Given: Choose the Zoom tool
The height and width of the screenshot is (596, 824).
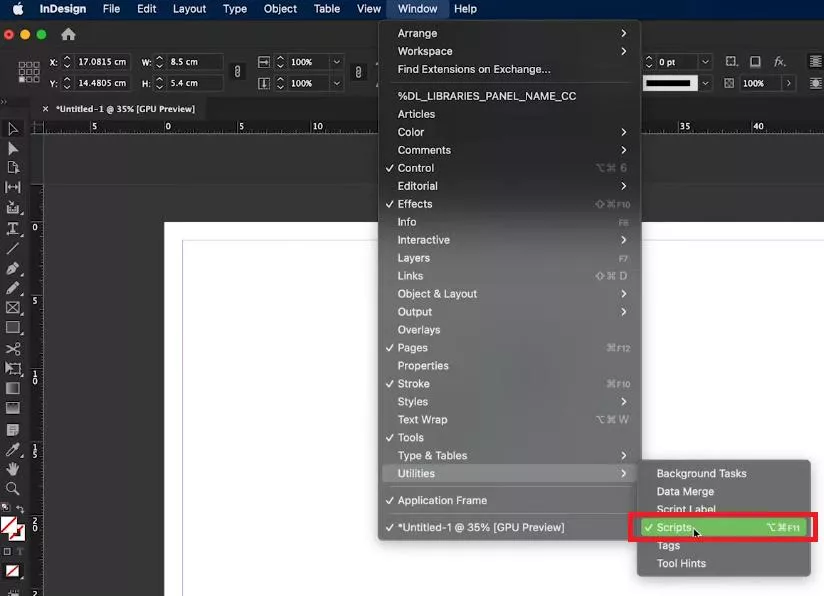Looking at the screenshot, I should tap(13, 488).
